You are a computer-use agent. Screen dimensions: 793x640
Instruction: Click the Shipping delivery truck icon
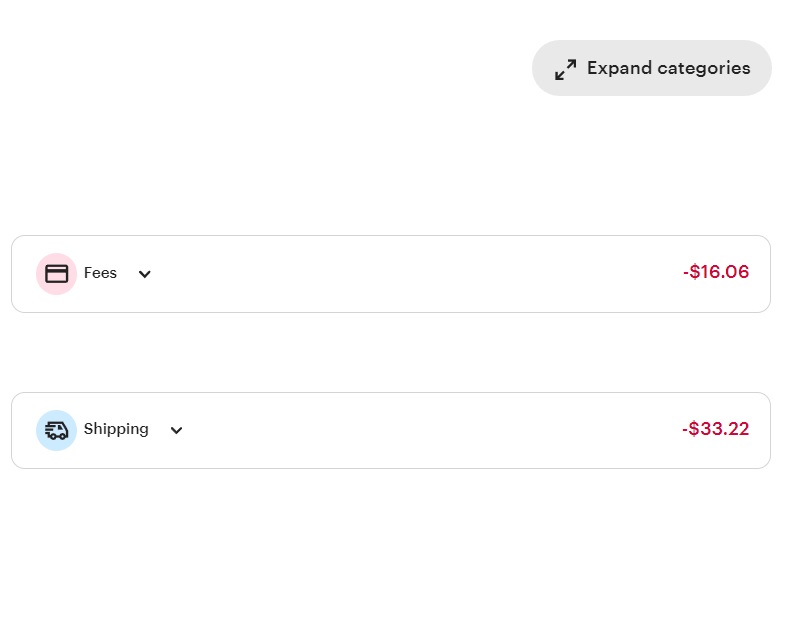(x=57, y=430)
